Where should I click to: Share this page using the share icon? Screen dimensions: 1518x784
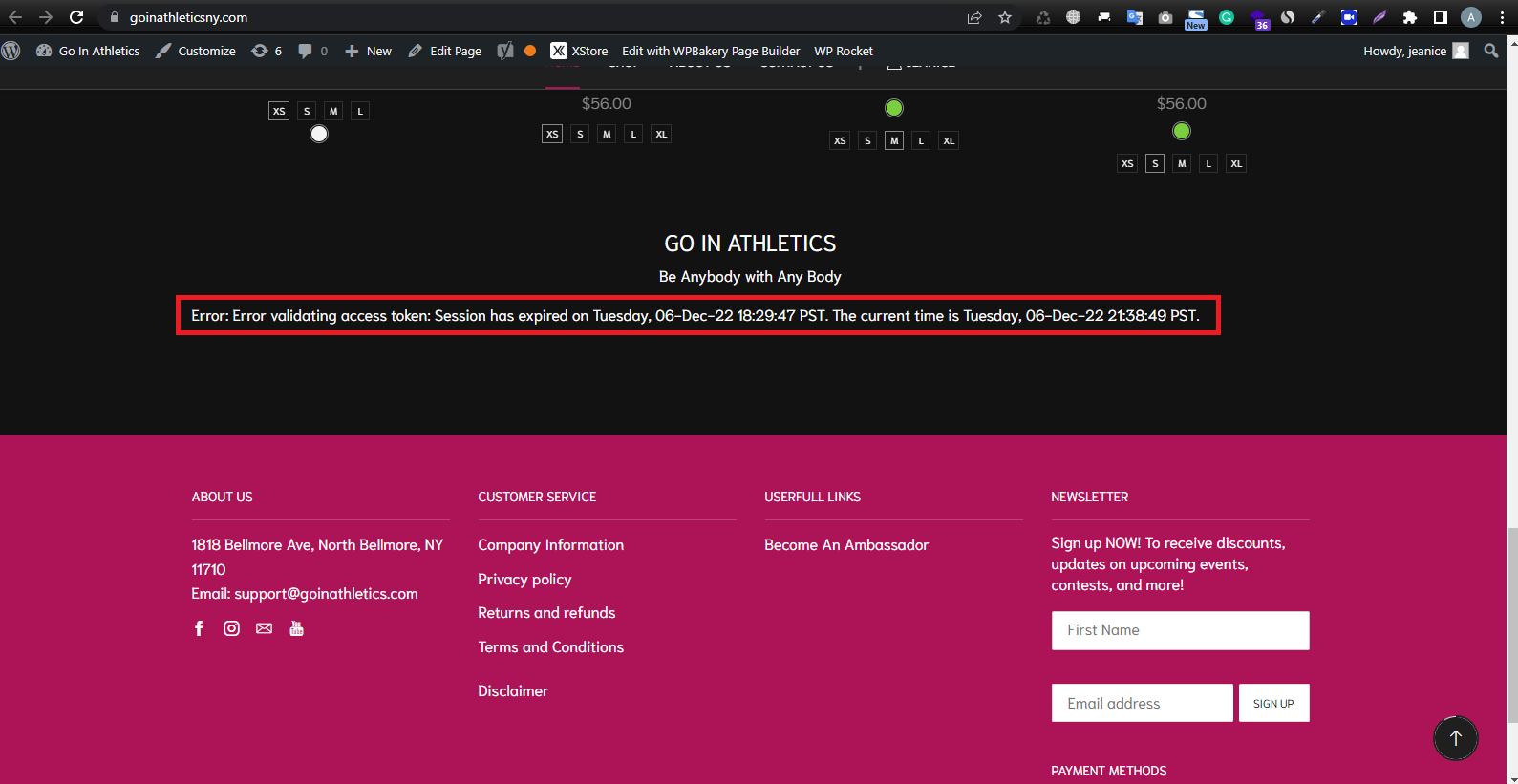pyautogui.click(x=974, y=17)
